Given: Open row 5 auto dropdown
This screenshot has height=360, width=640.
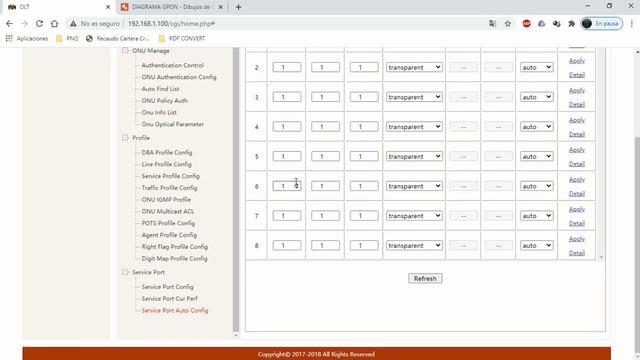Looking at the screenshot, I should [x=537, y=156].
